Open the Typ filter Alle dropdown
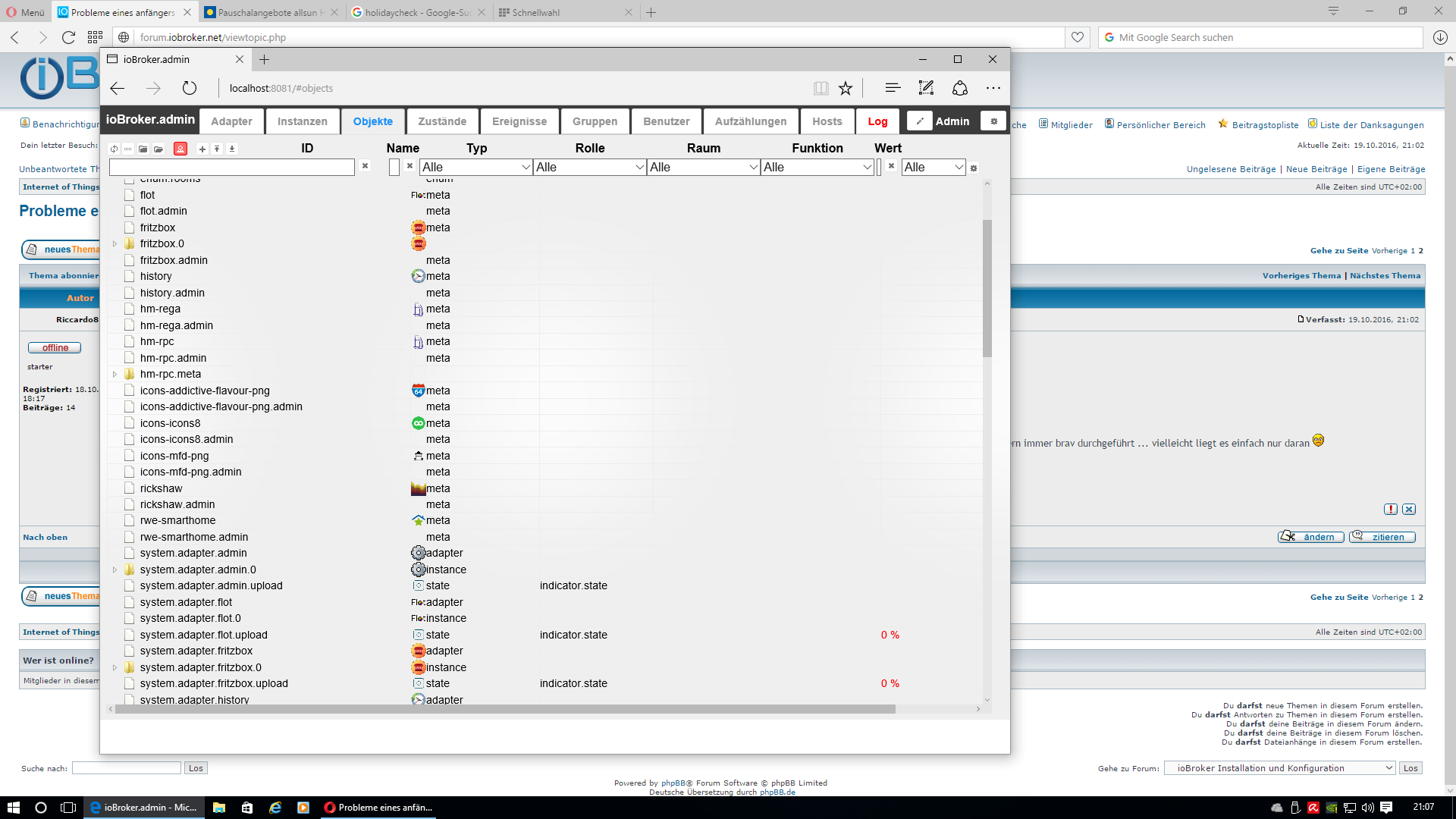Viewport: 1456px width, 819px height. click(475, 167)
